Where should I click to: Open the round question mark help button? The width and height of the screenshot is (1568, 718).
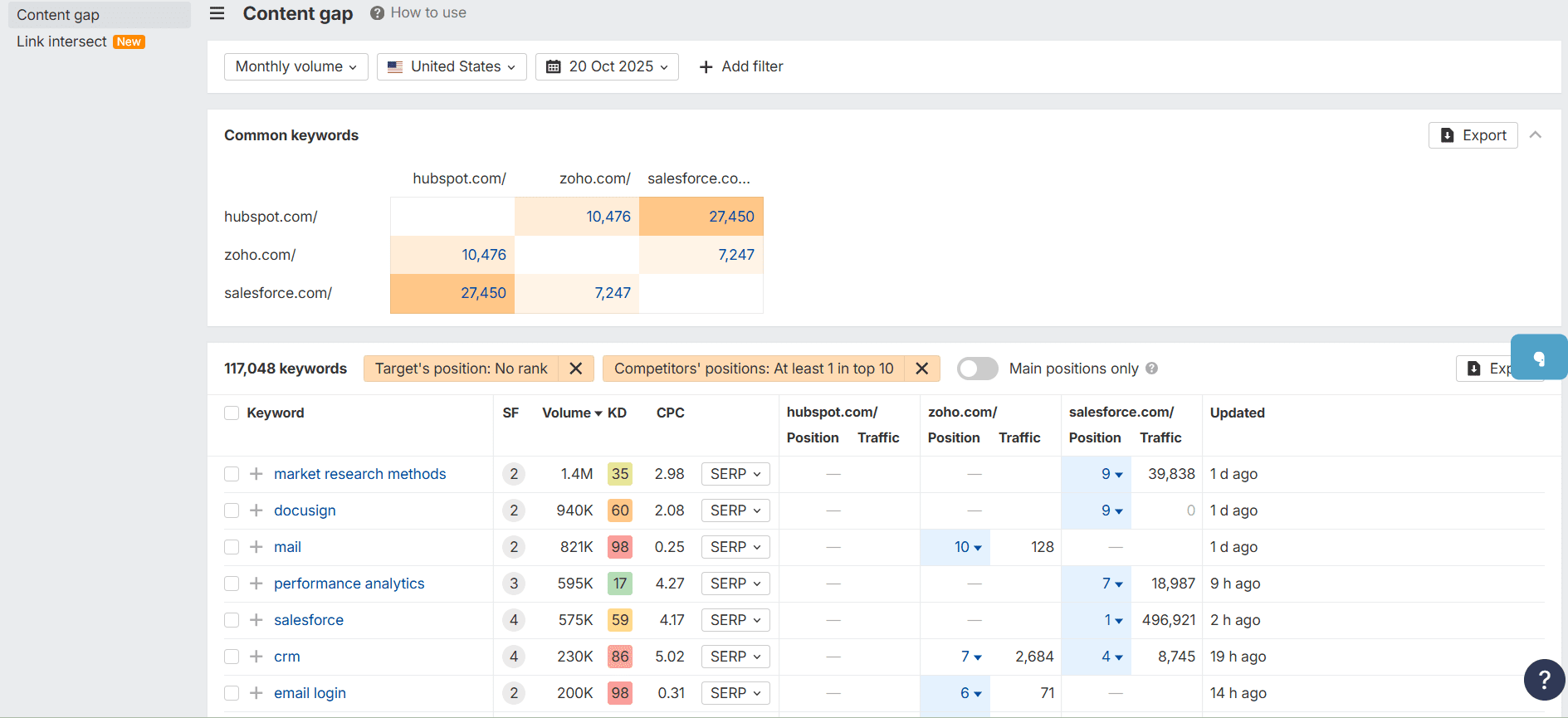pyautogui.click(x=1543, y=680)
